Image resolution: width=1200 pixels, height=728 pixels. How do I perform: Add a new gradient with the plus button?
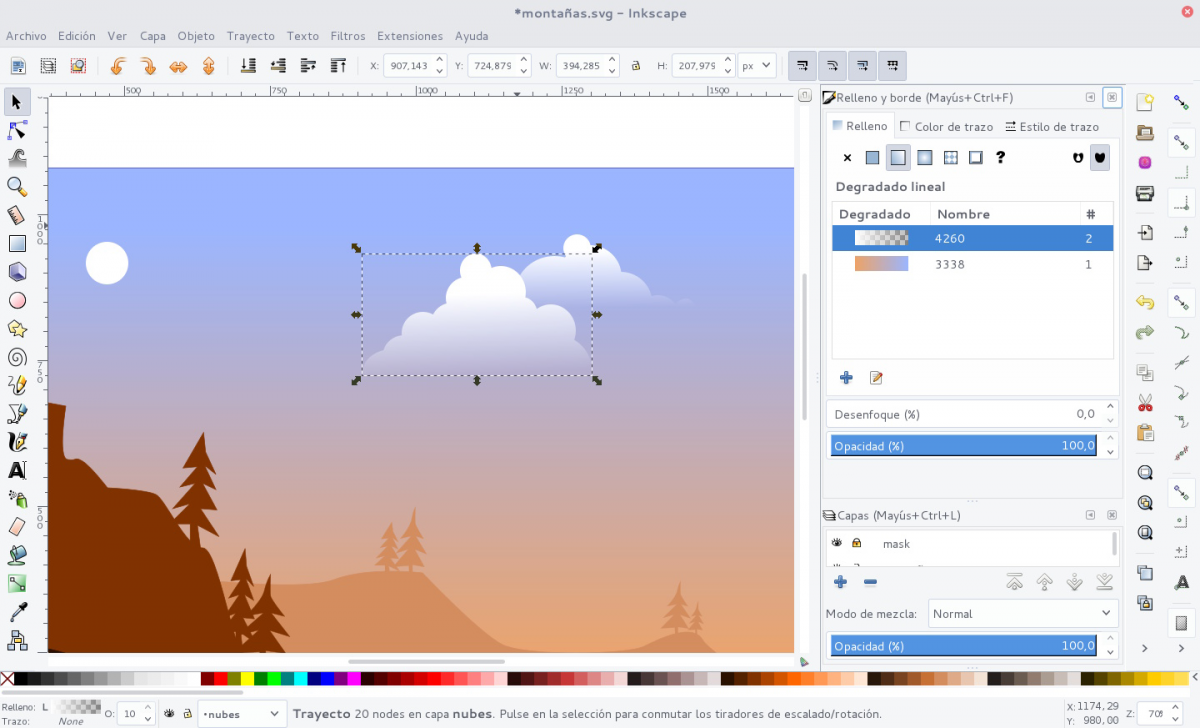coord(846,378)
